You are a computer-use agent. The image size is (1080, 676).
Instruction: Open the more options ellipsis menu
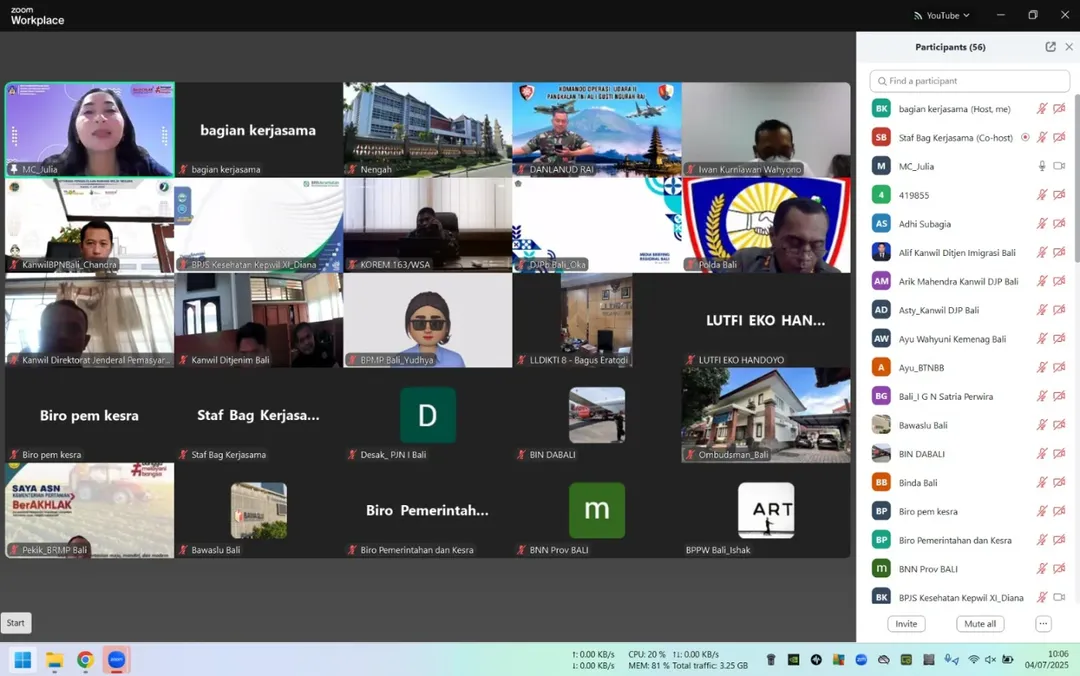point(1043,624)
